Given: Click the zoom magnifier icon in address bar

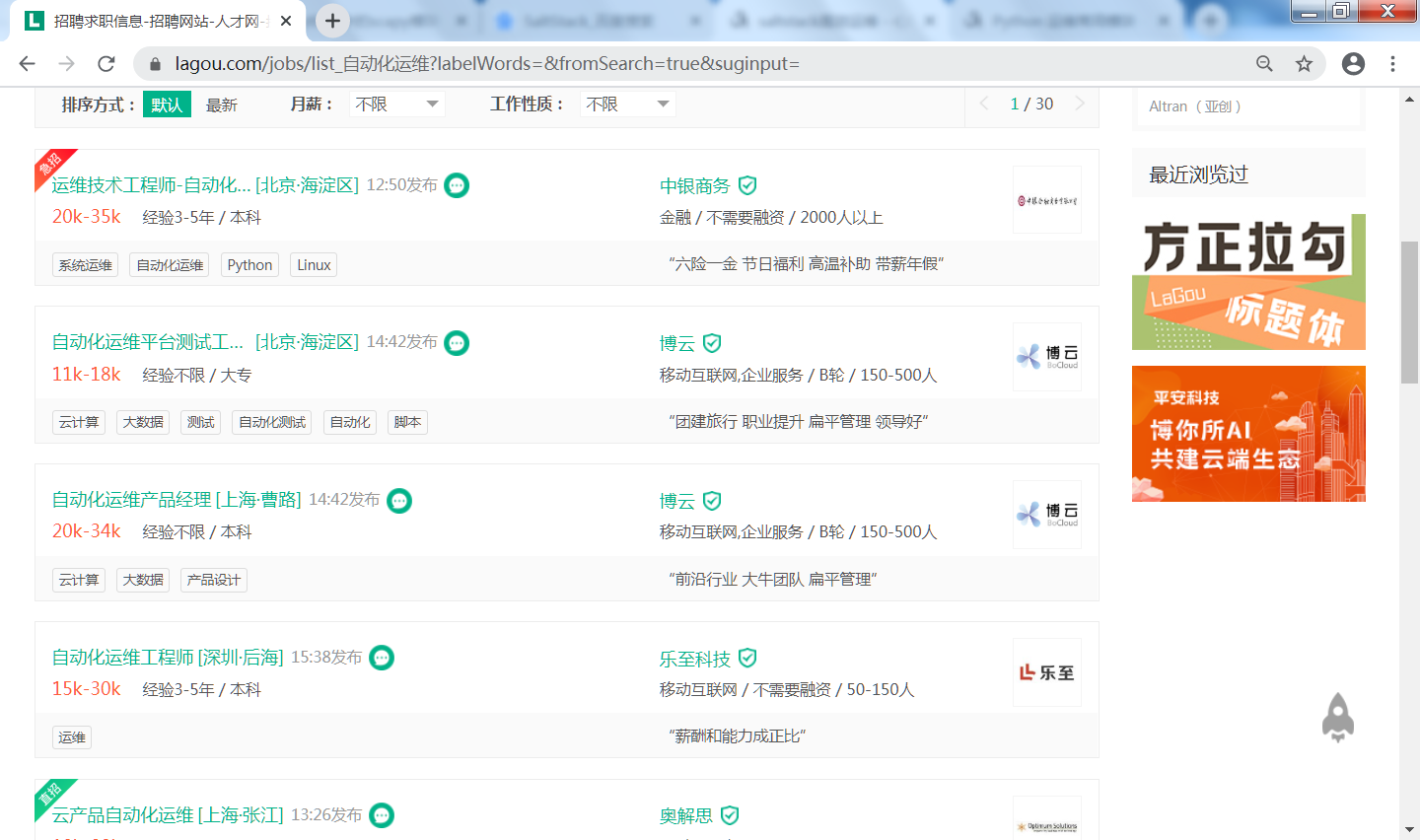Looking at the screenshot, I should click(1264, 64).
